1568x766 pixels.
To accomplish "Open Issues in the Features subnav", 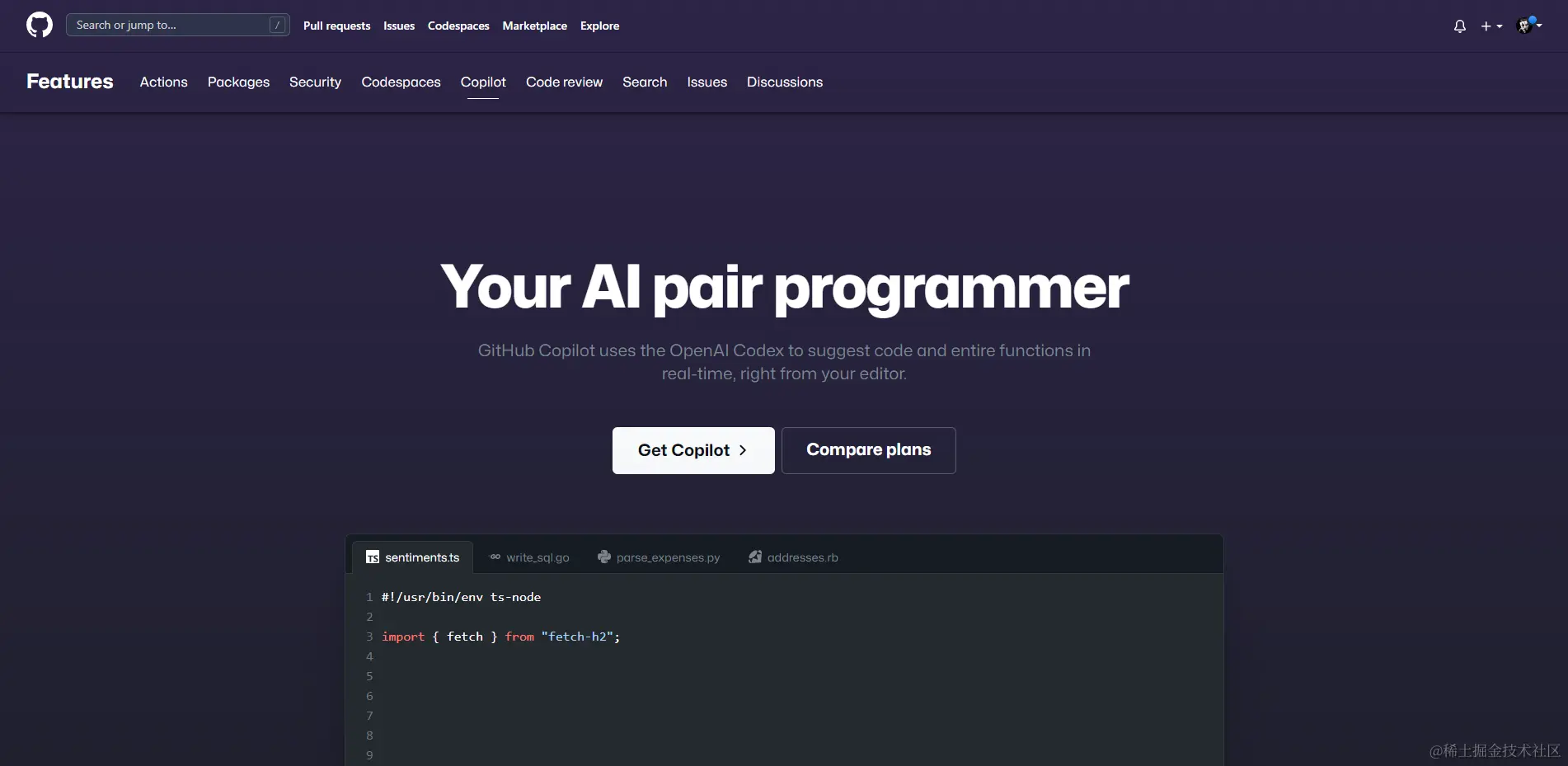I will [x=707, y=82].
